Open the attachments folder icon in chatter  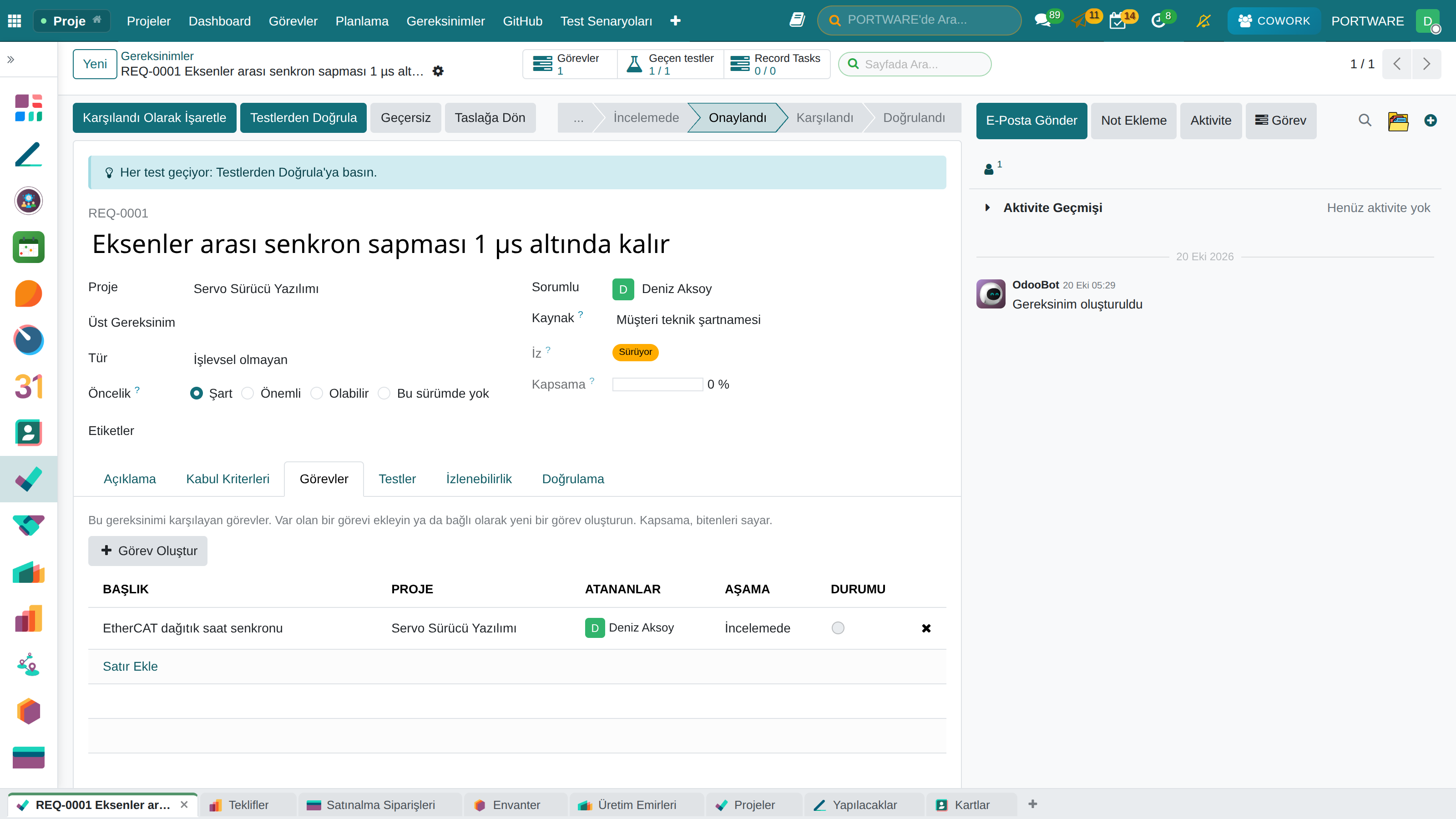(1398, 121)
